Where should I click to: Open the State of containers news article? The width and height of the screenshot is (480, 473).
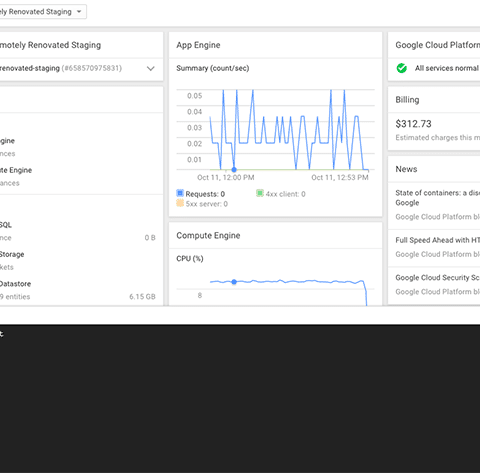[438, 198]
